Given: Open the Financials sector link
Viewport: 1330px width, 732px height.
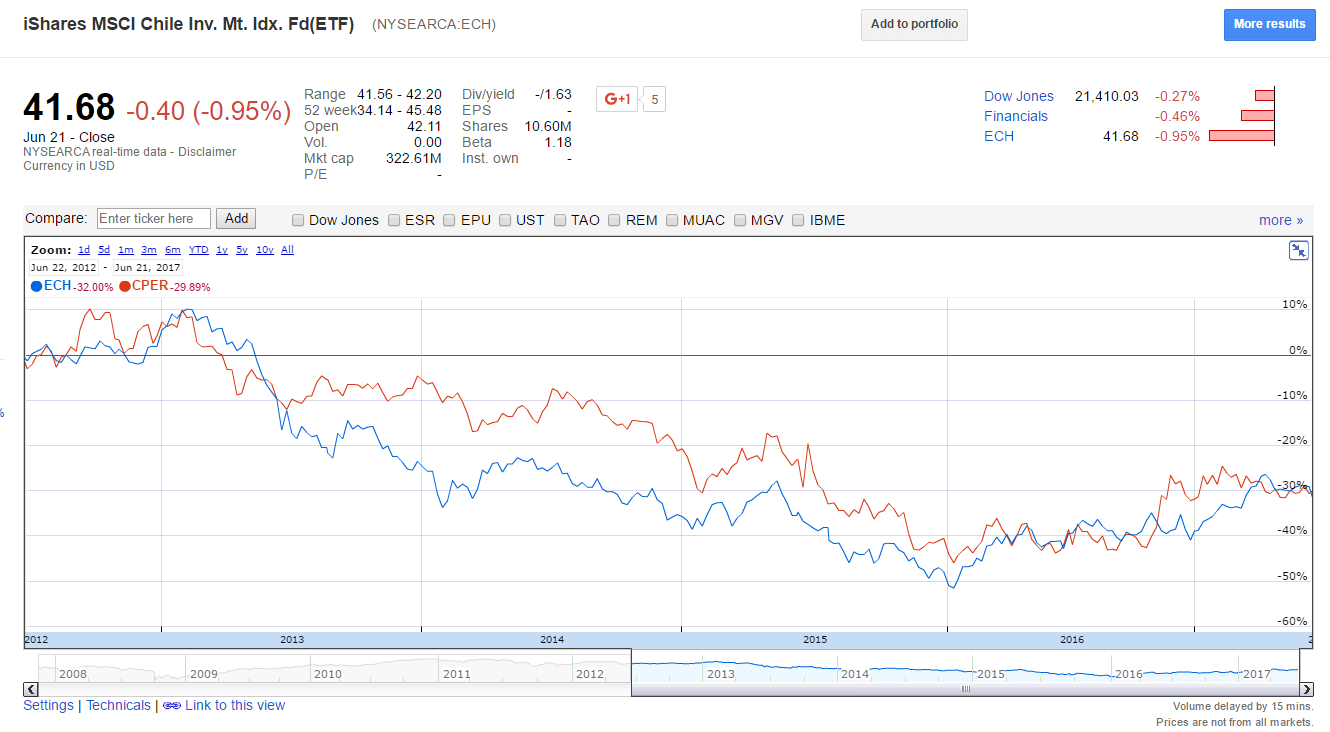Looking at the screenshot, I should (x=1016, y=116).
